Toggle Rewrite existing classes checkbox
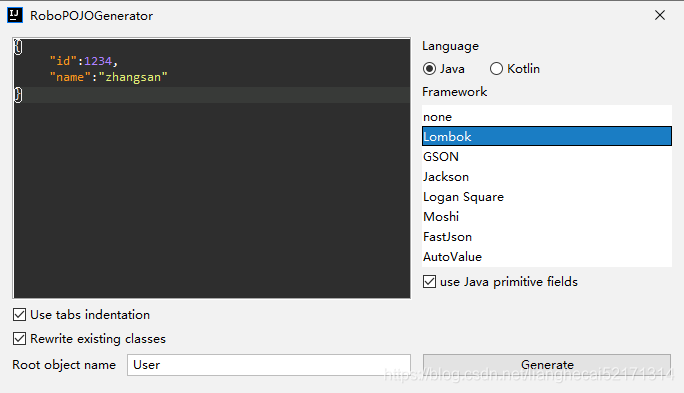The height and width of the screenshot is (393, 684). (x=20, y=338)
